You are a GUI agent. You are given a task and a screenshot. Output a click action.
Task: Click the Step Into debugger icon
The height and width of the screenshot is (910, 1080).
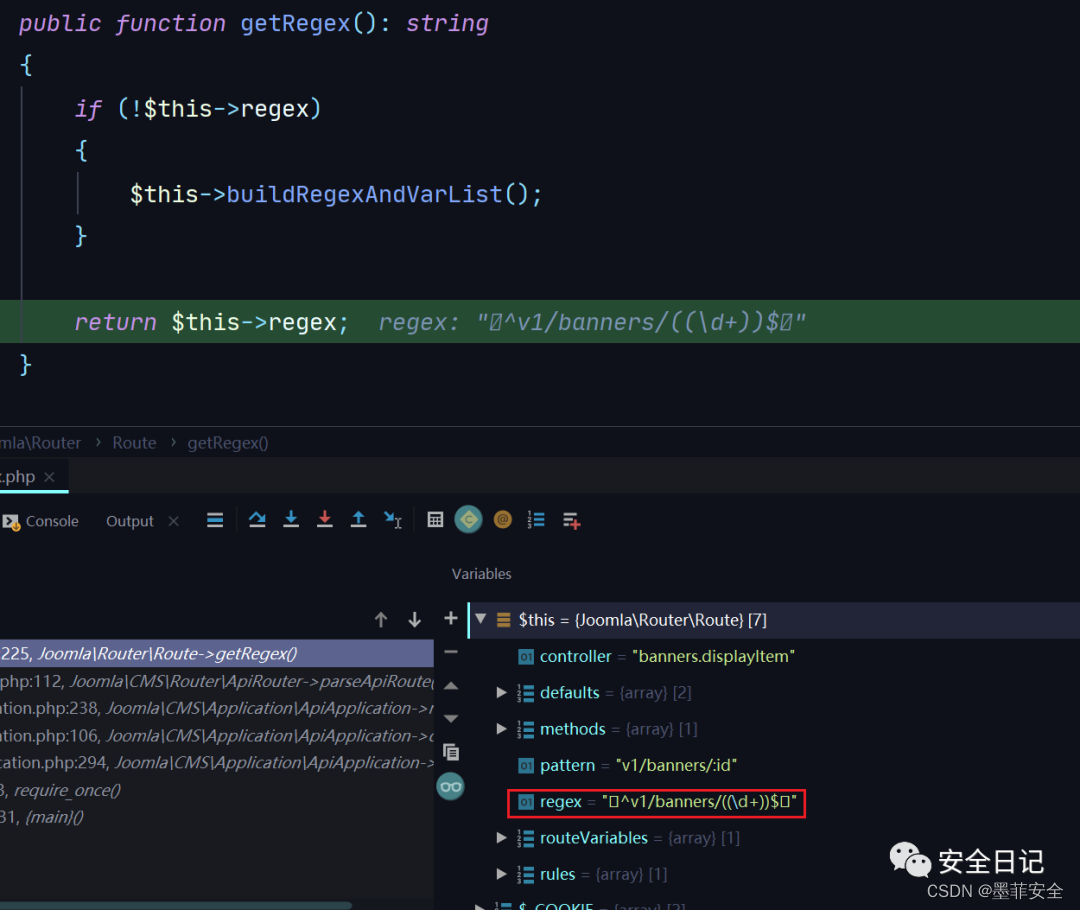tap(291, 520)
